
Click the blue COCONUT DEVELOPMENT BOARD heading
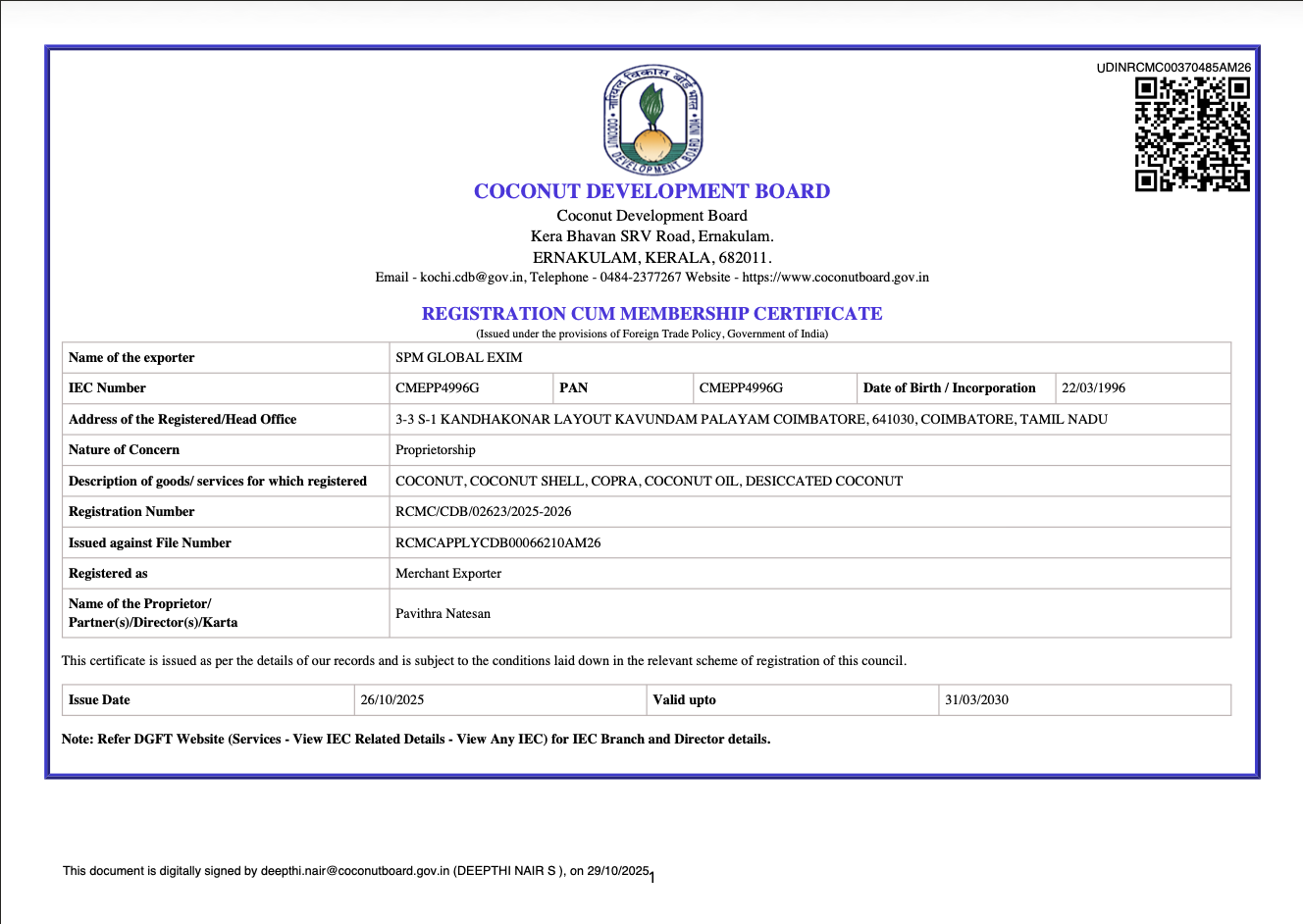651,191
